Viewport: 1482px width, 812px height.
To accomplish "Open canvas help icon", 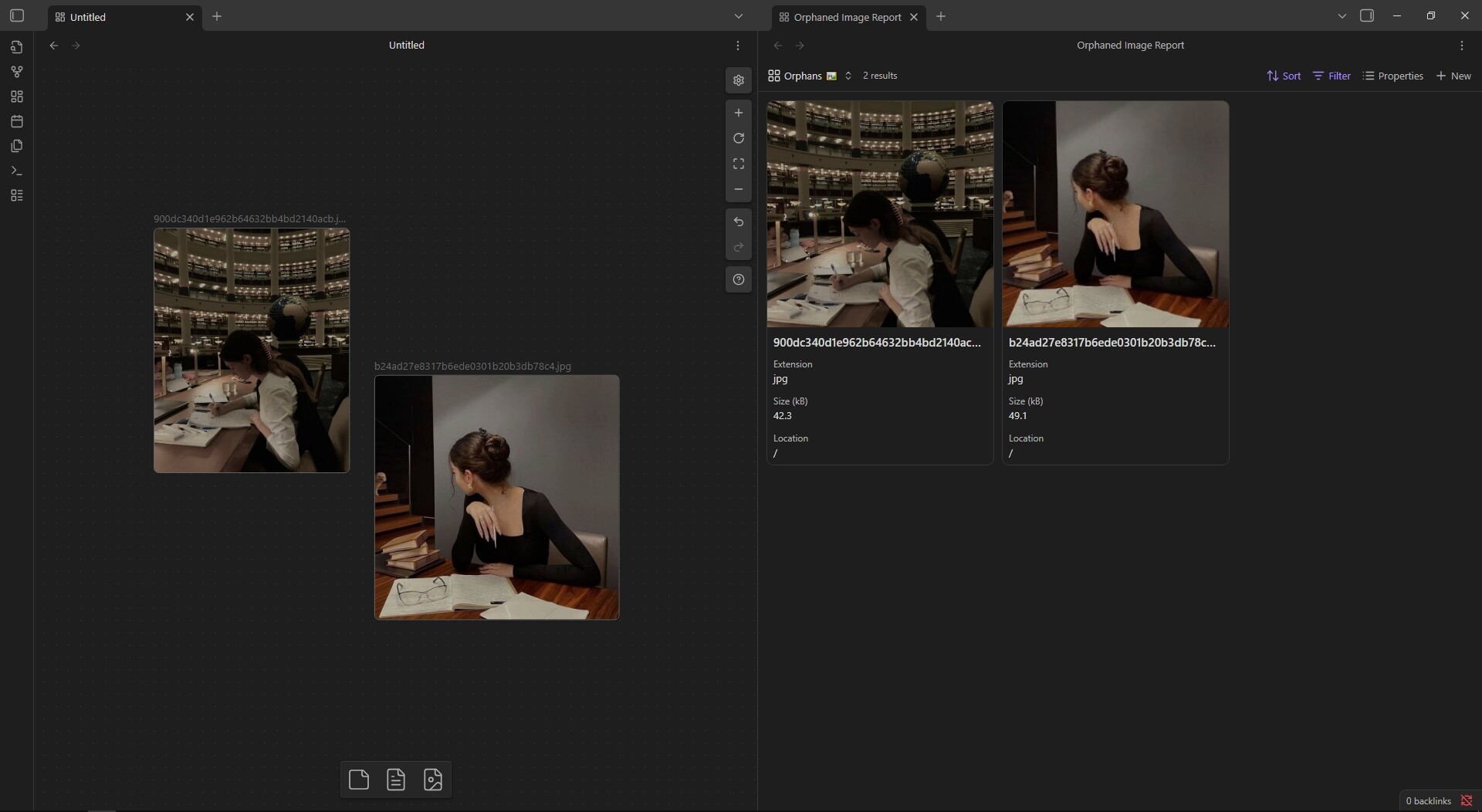I will pyautogui.click(x=739, y=279).
